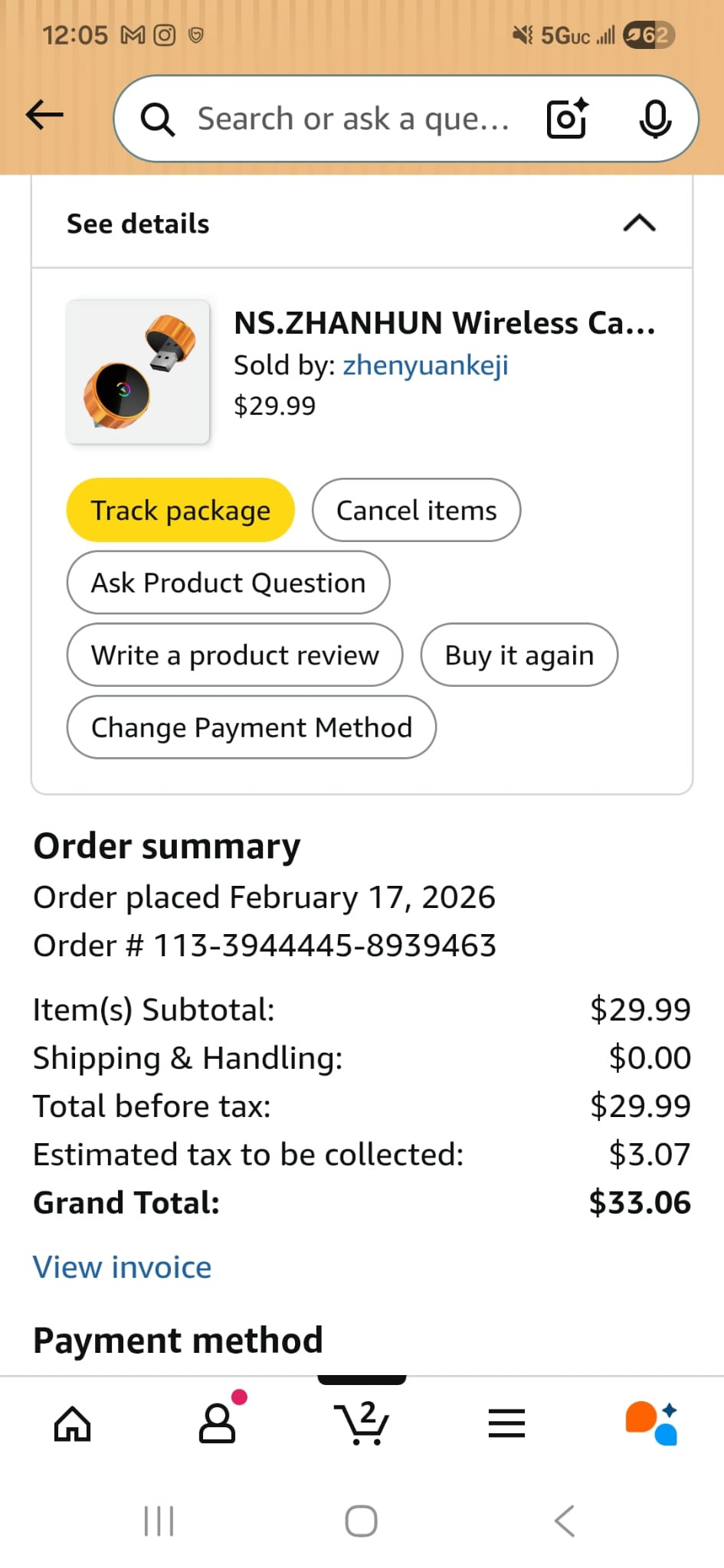
Task: Tap Ask Product Question button
Action: tap(228, 583)
